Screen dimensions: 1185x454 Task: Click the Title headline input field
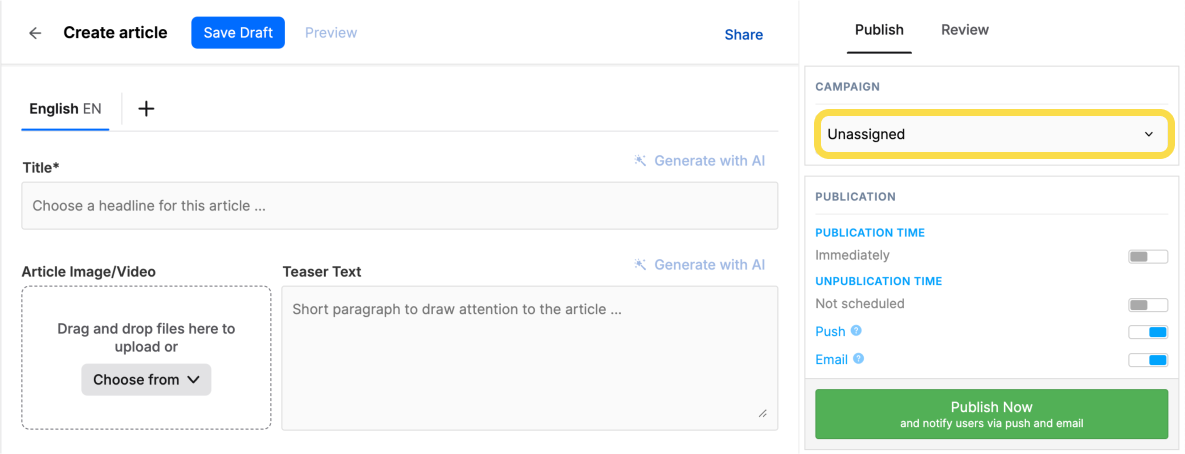coord(400,205)
